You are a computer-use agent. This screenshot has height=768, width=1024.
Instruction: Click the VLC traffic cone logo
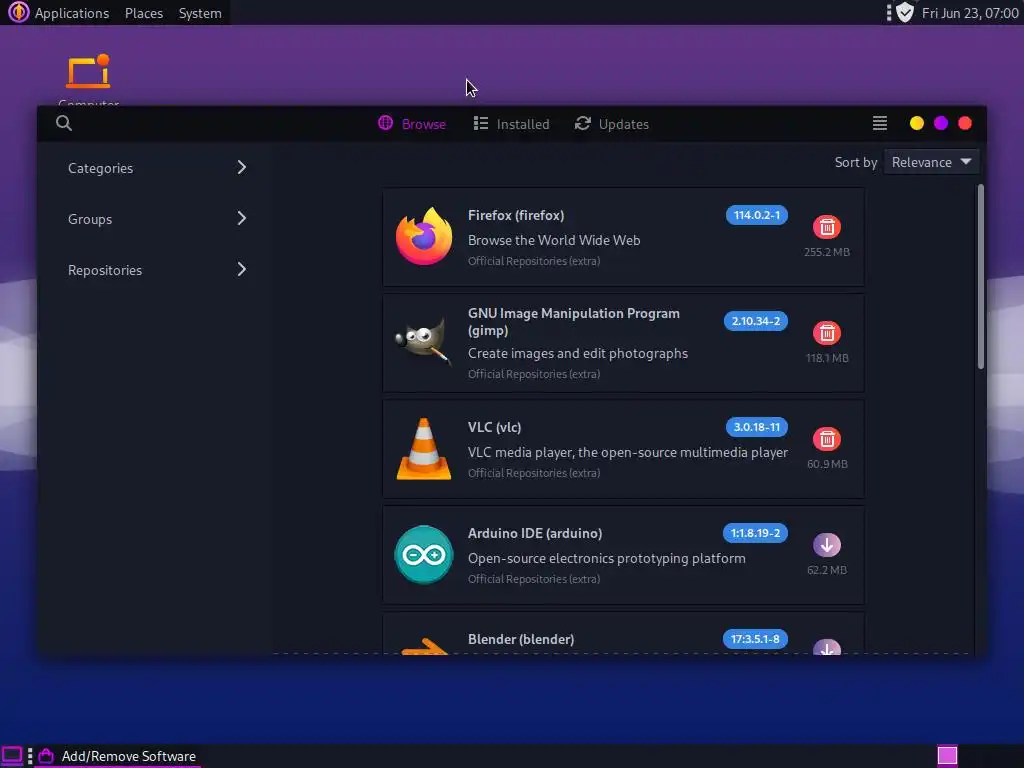(x=424, y=449)
